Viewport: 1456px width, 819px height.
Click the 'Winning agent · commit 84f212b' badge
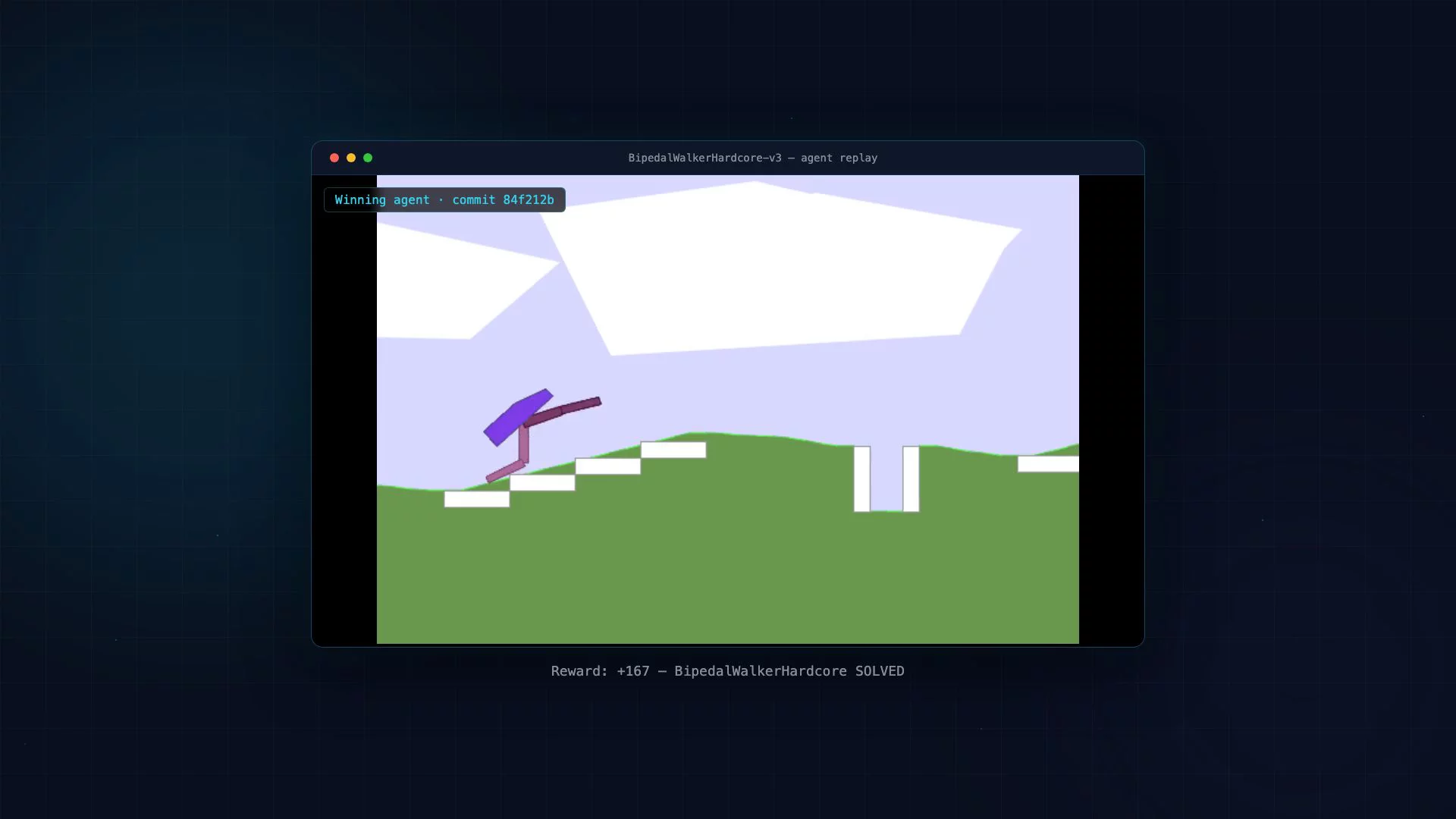pos(444,199)
